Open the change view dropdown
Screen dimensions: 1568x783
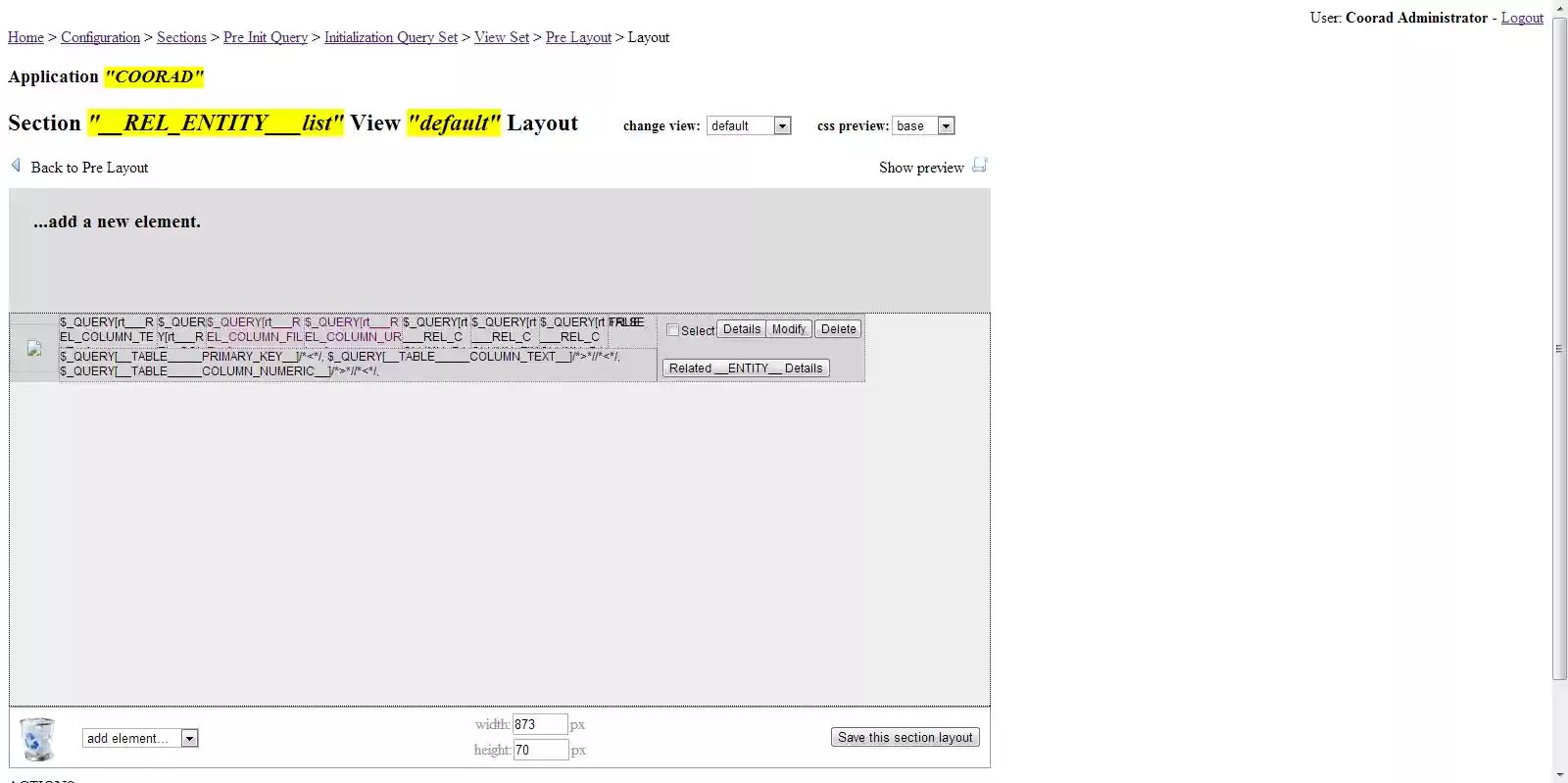click(749, 125)
